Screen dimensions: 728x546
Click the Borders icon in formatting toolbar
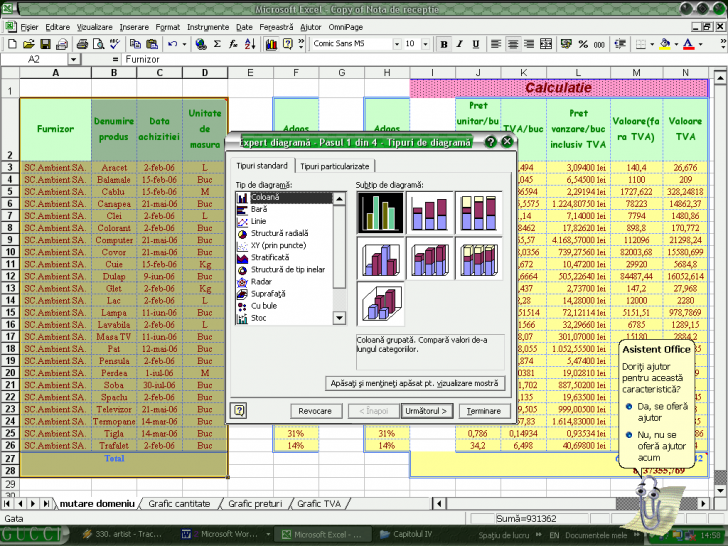641,44
